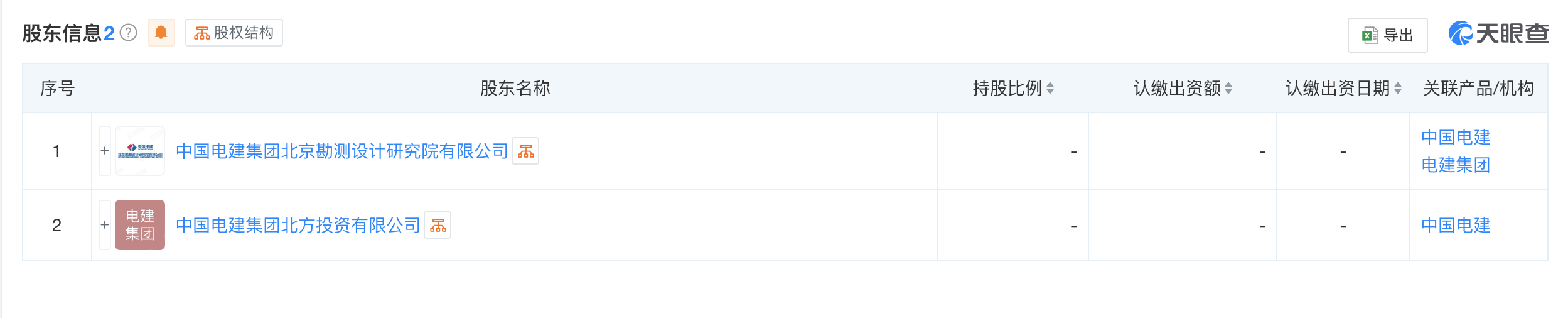Export the shareholder table with 导出
This screenshot has height=318, width=1568.
(x=1387, y=35)
